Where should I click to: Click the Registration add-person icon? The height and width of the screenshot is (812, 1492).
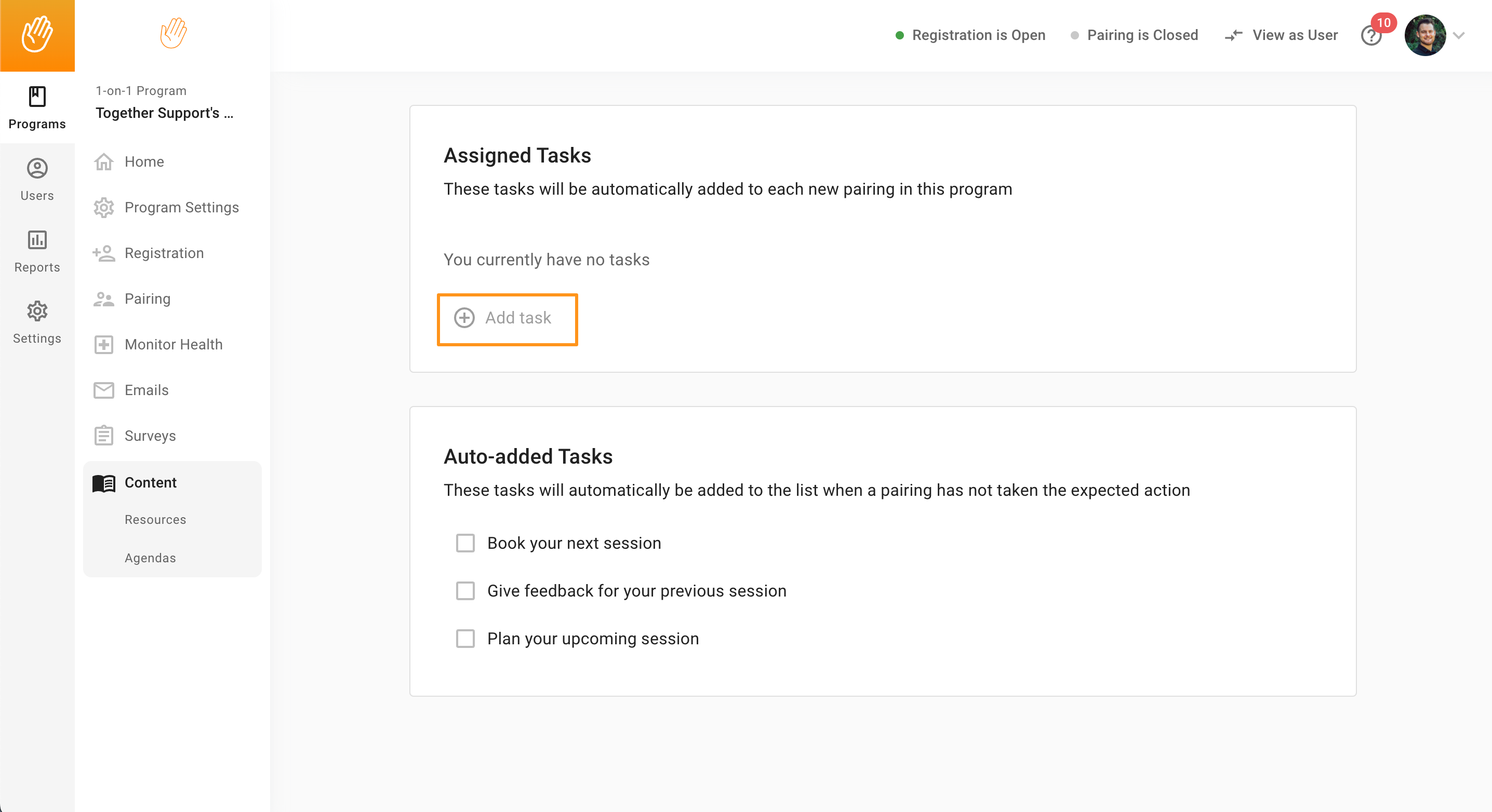[104, 253]
